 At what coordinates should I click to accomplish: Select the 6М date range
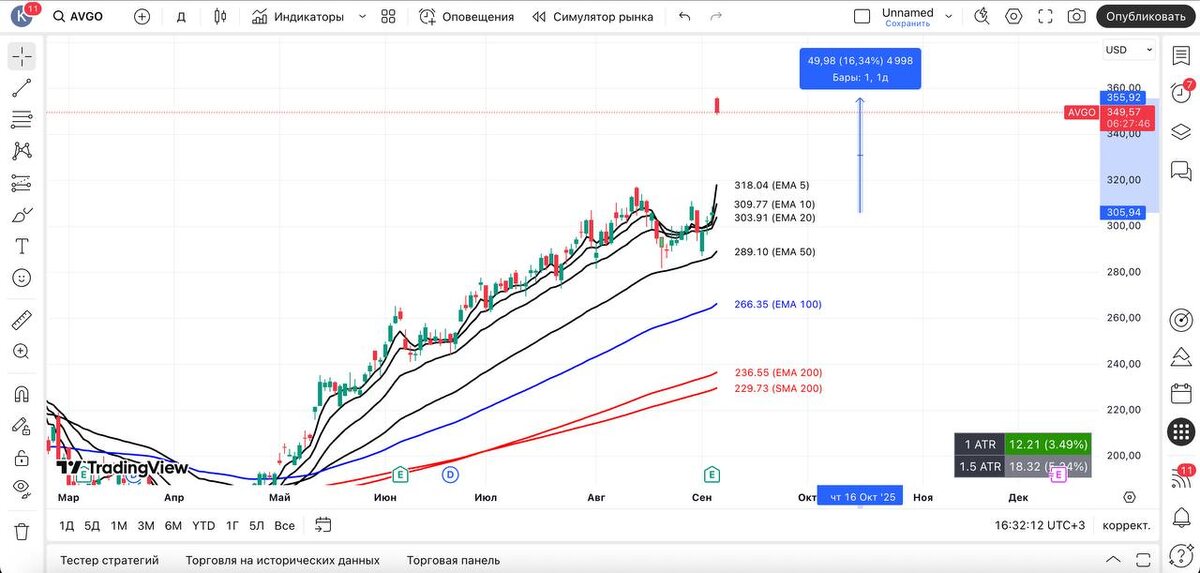[x=173, y=525]
